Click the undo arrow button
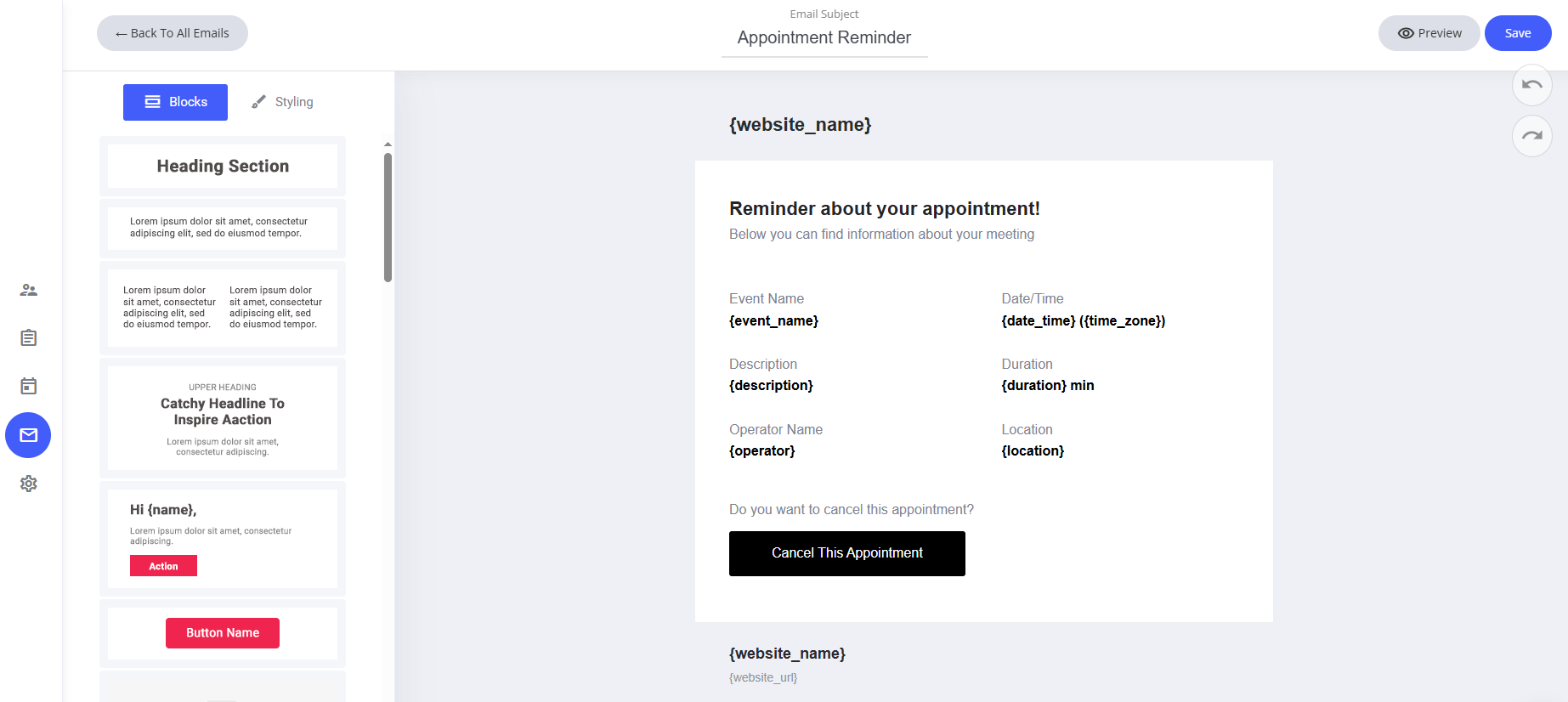 1531,85
